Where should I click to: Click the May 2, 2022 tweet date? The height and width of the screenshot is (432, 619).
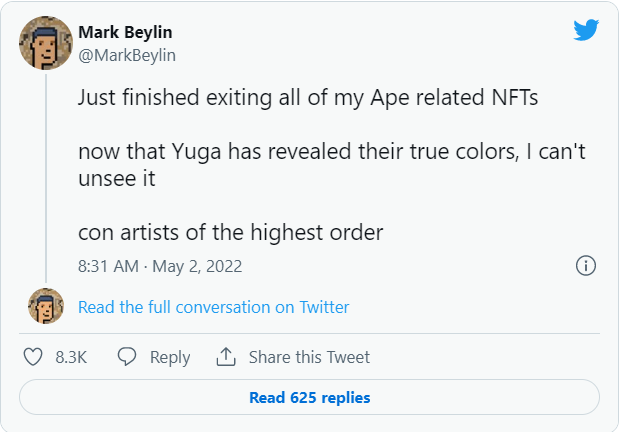click(196, 267)
